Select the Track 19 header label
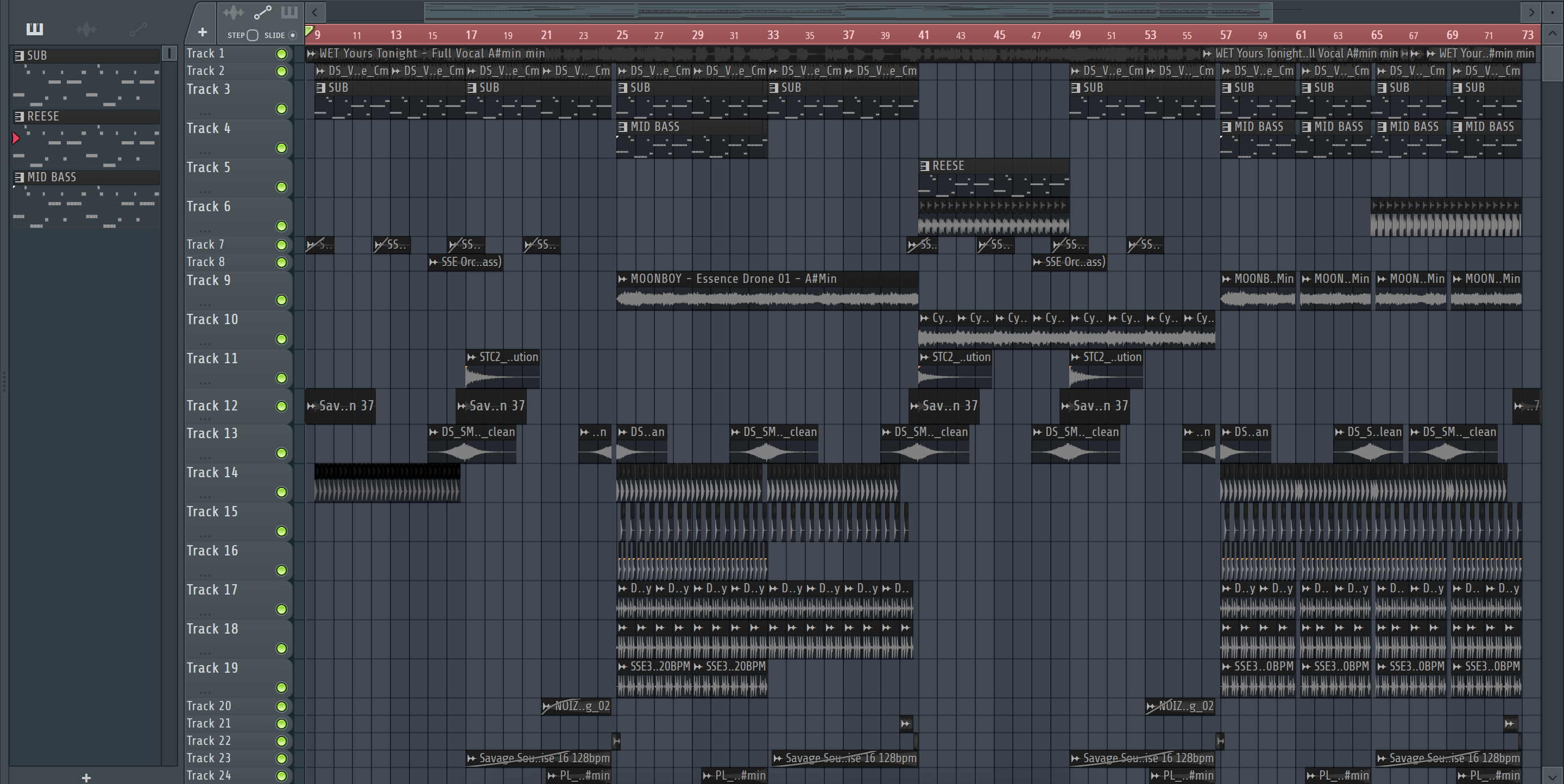 pyautogui.click(x=212, y=667)
